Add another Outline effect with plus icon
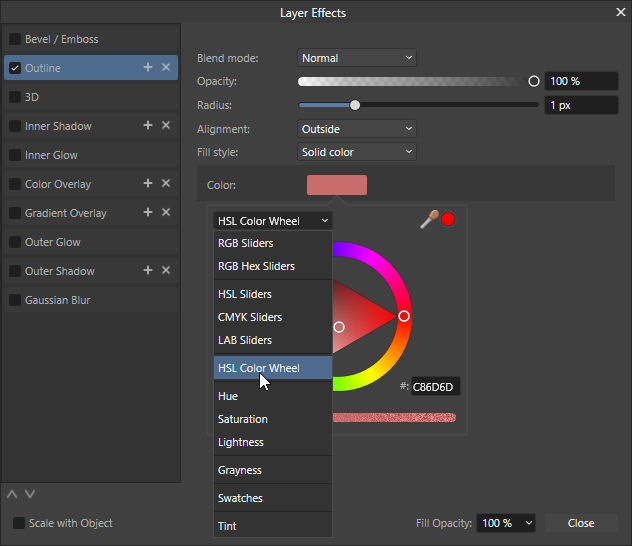 point(148,67)
